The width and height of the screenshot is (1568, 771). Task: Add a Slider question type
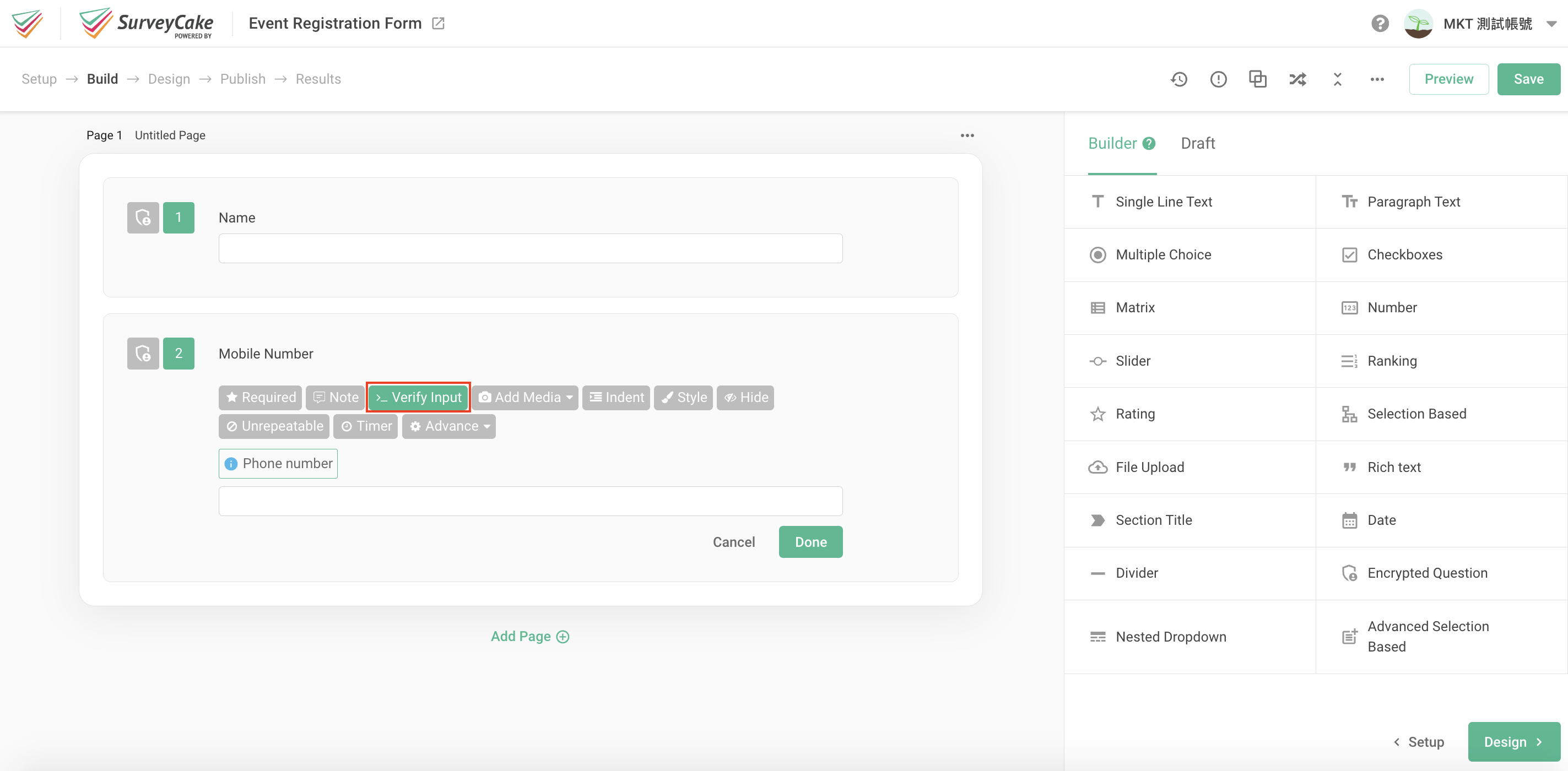(1189, 361)
